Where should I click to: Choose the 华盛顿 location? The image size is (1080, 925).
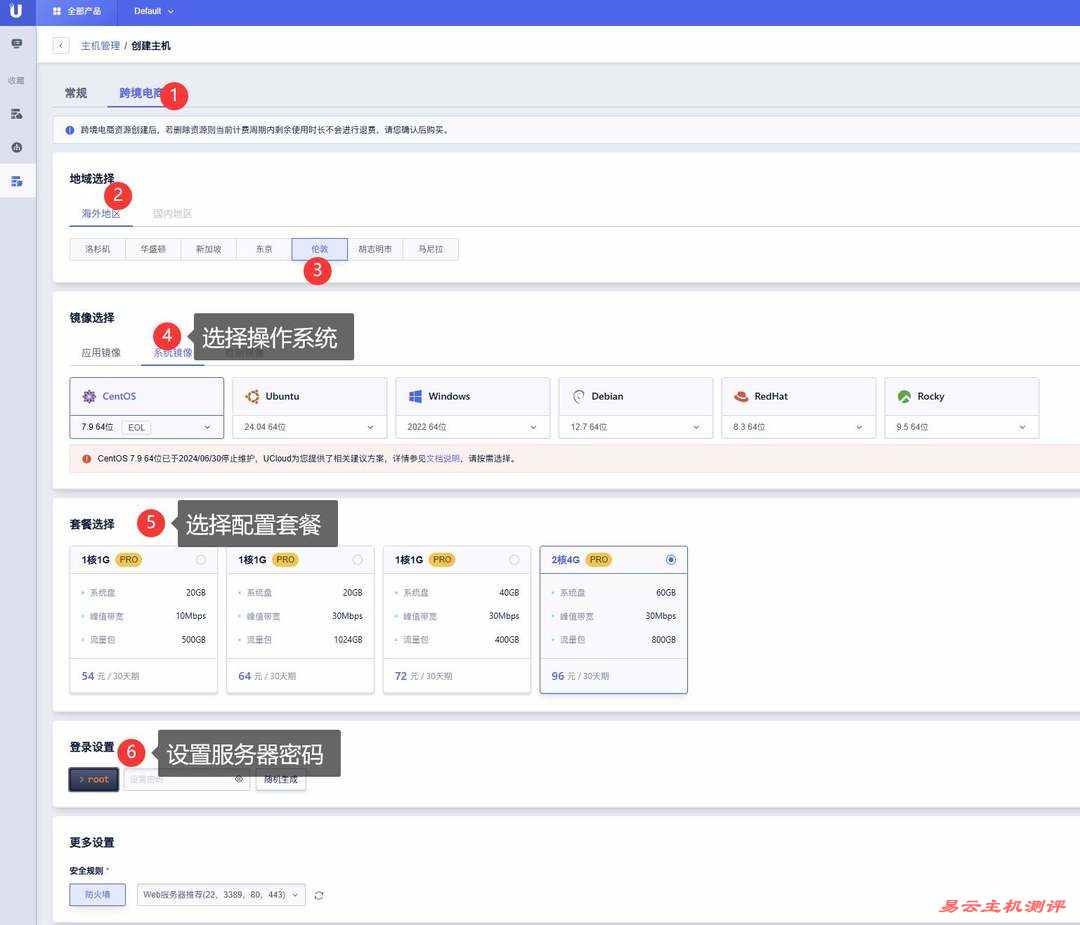coord(153,249)
